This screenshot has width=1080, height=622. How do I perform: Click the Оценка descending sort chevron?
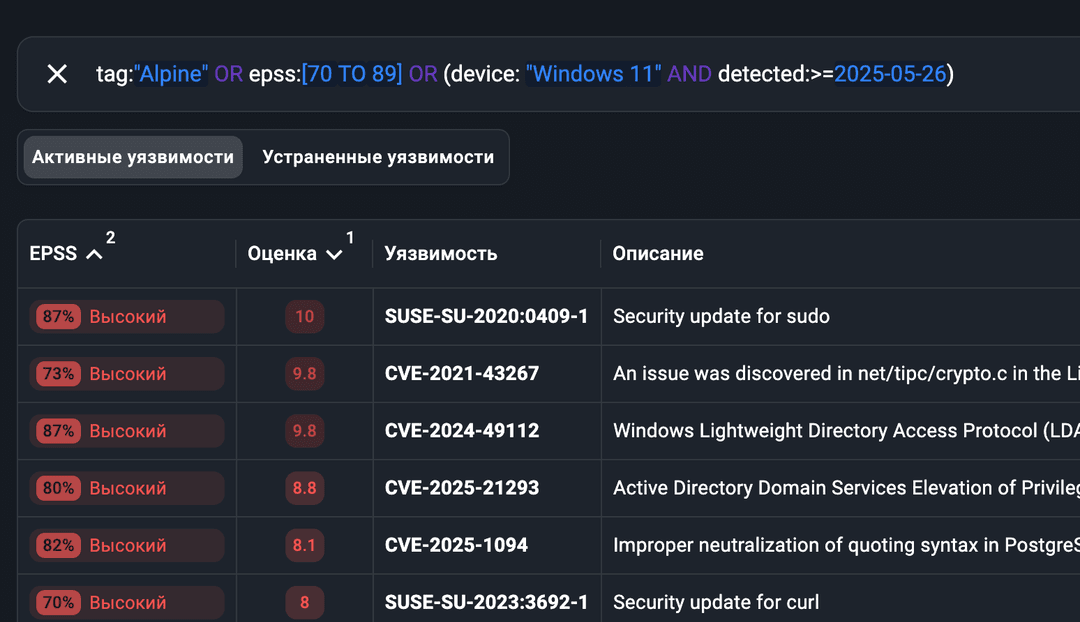334,255
